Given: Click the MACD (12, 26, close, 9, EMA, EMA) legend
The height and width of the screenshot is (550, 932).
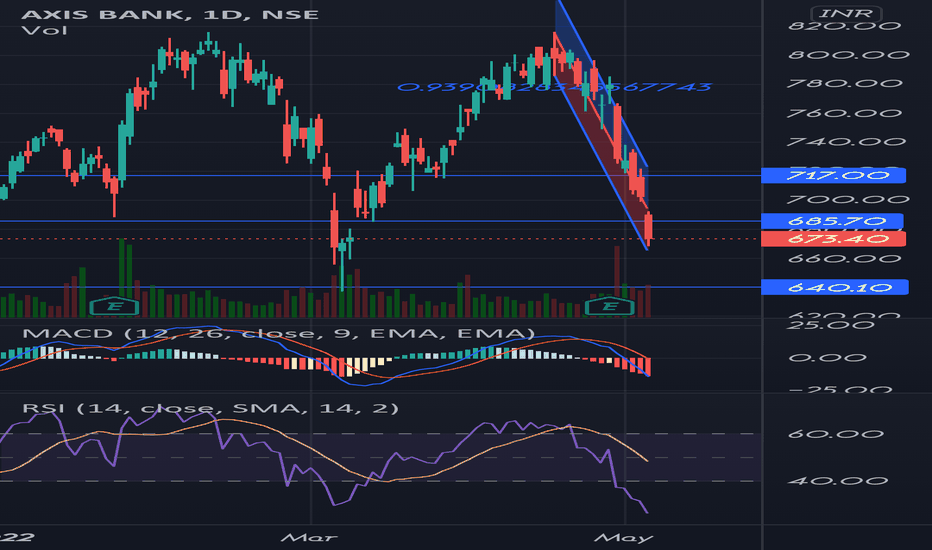Looking at the screenshot, I should (278, 333).
